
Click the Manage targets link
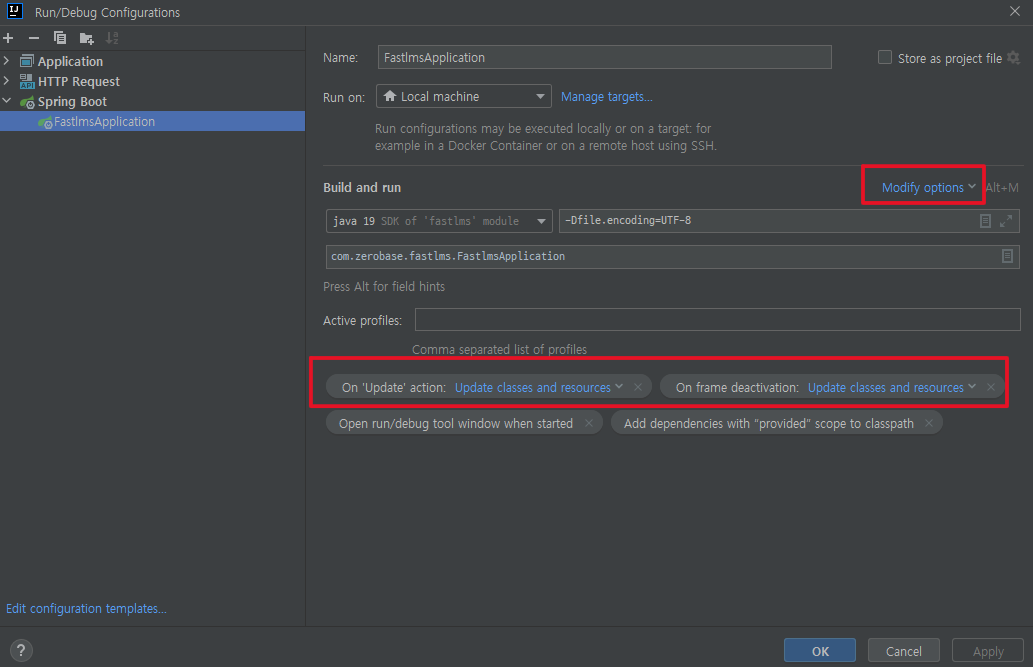(607, 97)
